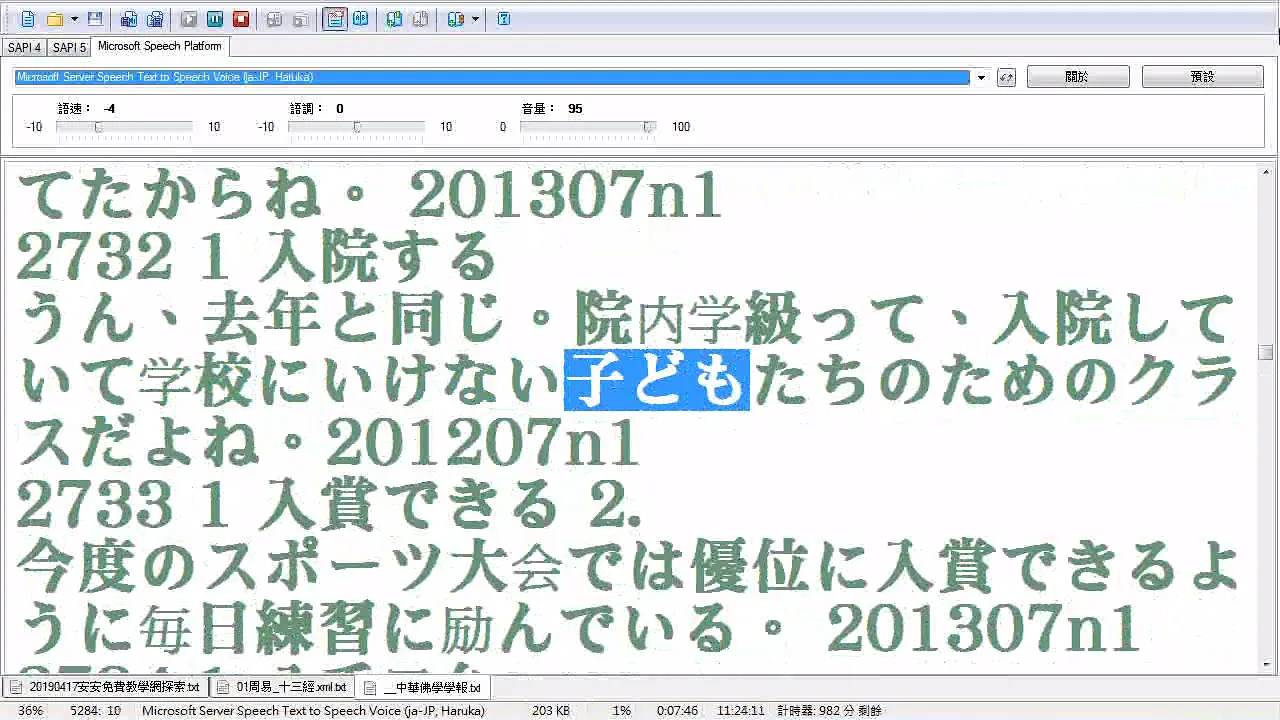
Task: Switch to the SAPI 4 tab
Action: tap(24, 47)
